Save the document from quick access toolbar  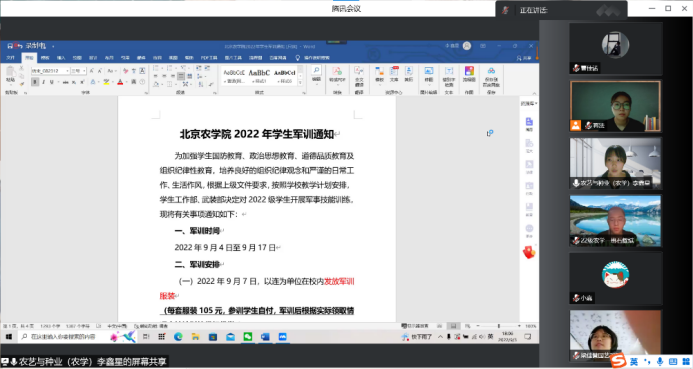(x=10, y=46)
